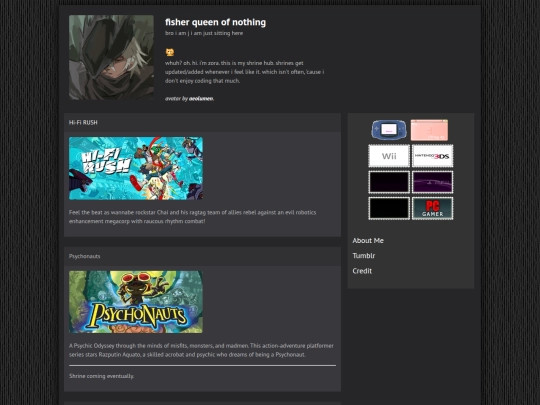Click the dark purple stamp beside PC Gamer row above
The image size is (540, 405).
click(389, 182)
